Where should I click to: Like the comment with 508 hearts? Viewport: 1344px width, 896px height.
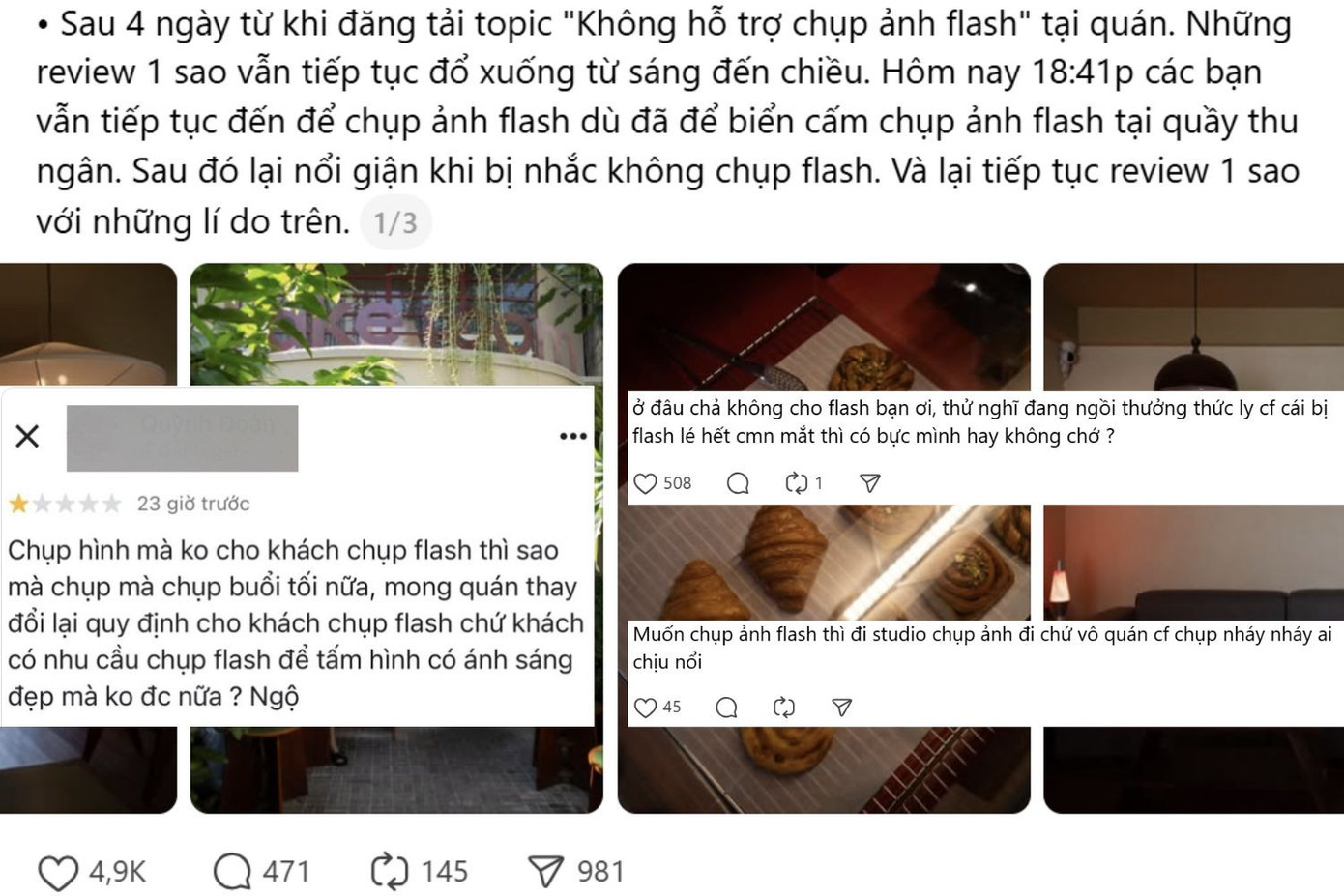point(645,483)
